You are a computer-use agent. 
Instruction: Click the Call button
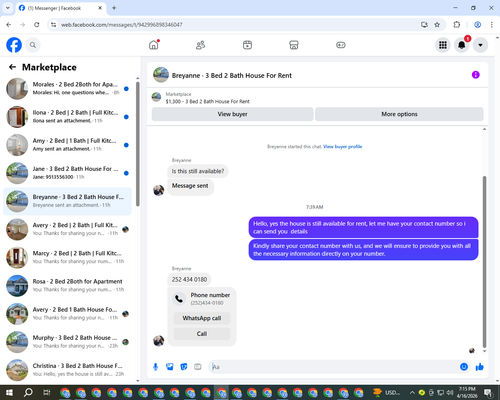[202, 334]
